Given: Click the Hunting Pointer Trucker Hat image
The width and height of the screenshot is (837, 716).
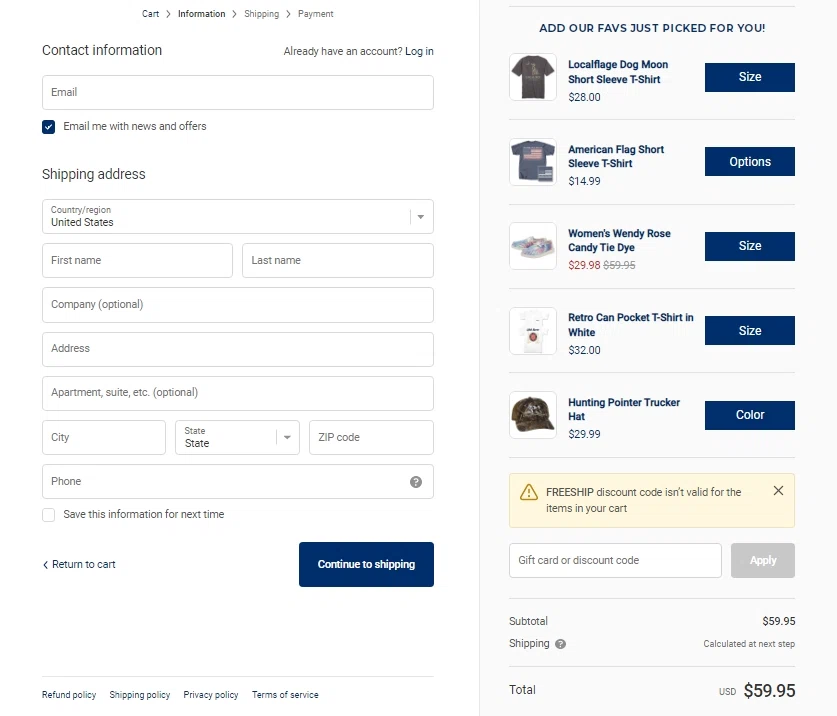Looking at the screenshot, I should 533,415.
